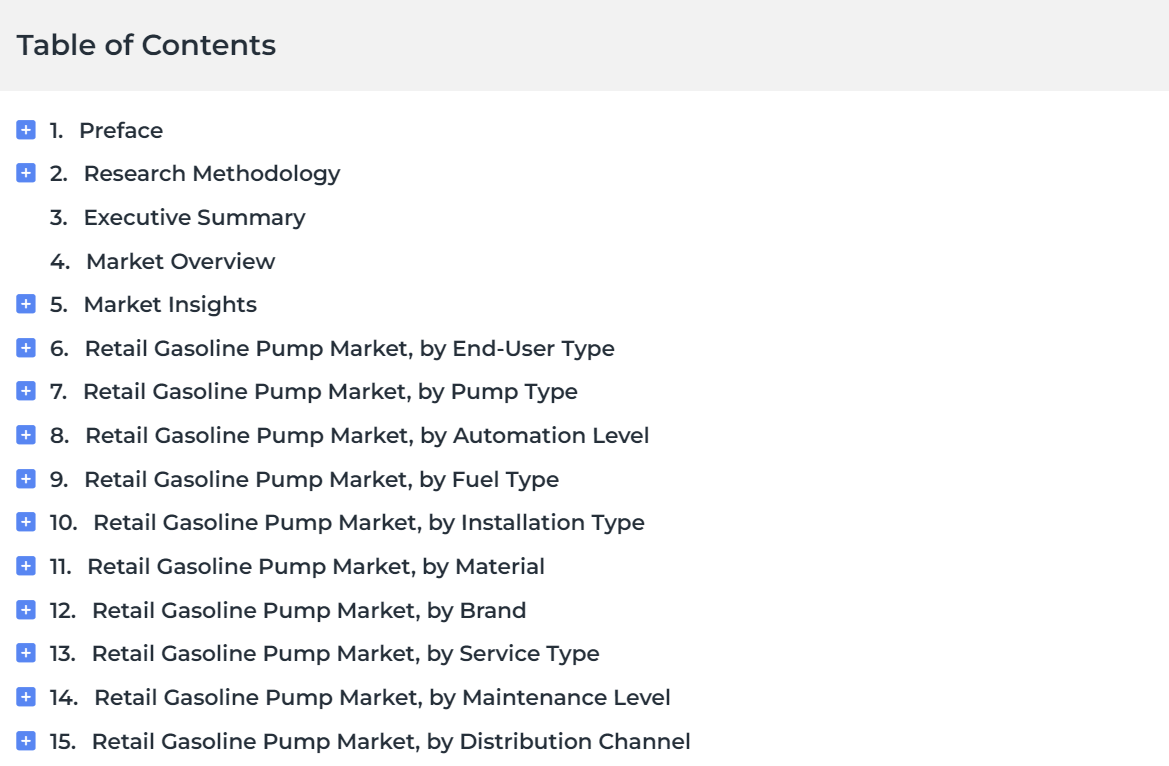Click plus icon beside Fuel Type chapter
This screenshot has width=1169, height=766.
(26, 479)
